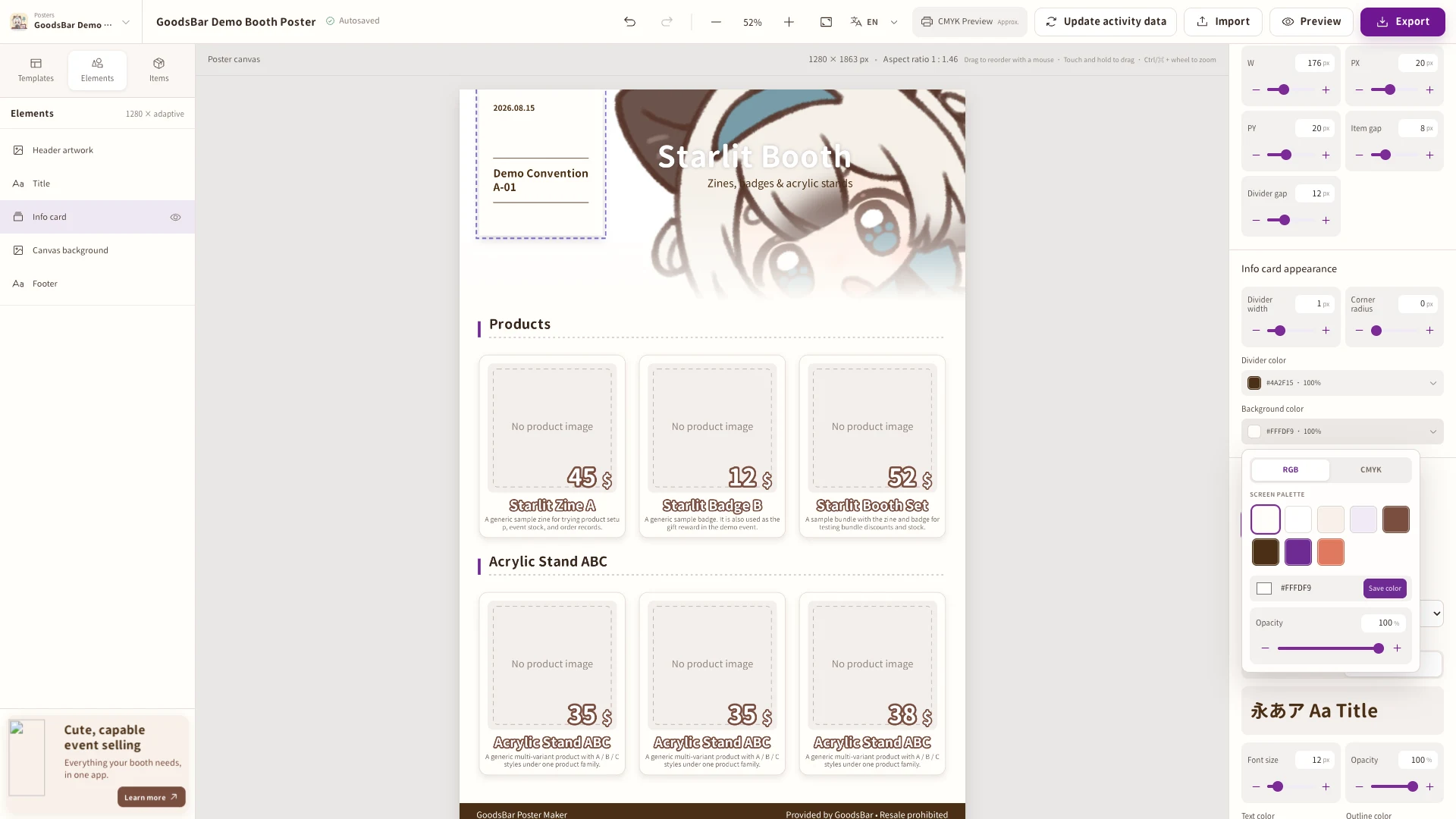Viewport: 1456px width, 819px height.
Task: Select the Canvas background element
Action: (x=97, y=250)
